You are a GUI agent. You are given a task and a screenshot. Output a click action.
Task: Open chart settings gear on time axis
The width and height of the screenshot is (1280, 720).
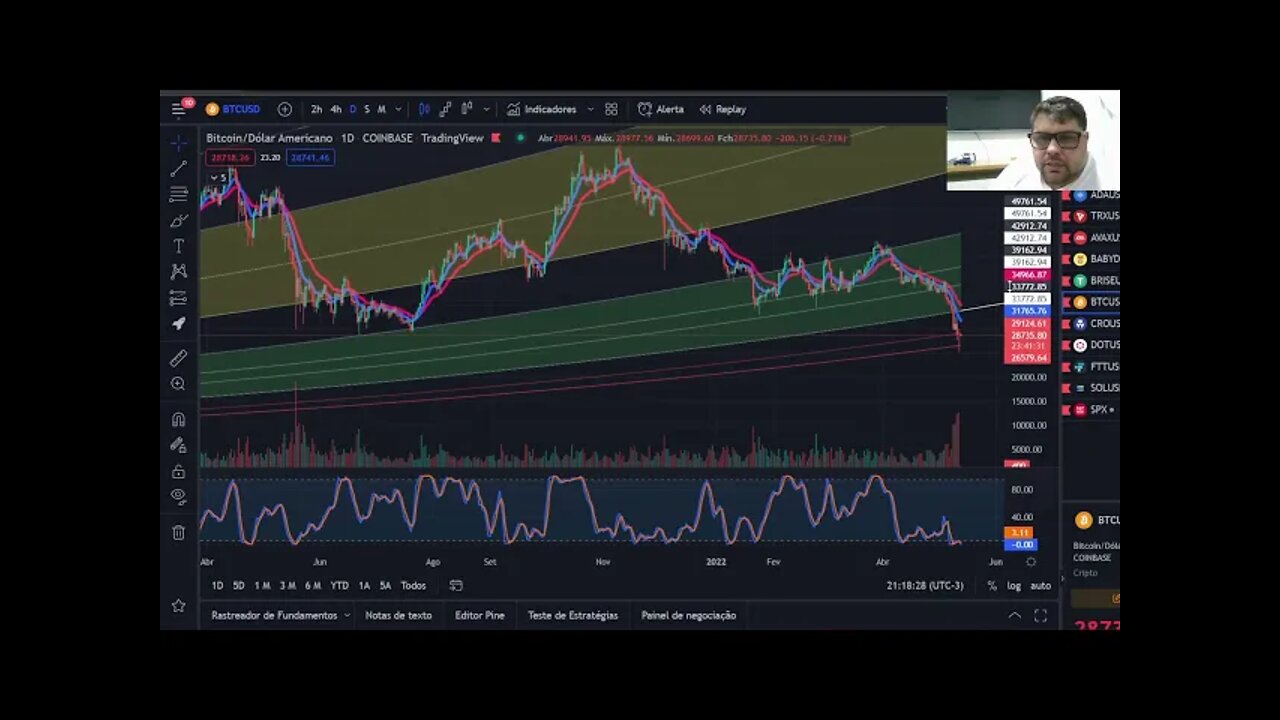click(1031, 562)
